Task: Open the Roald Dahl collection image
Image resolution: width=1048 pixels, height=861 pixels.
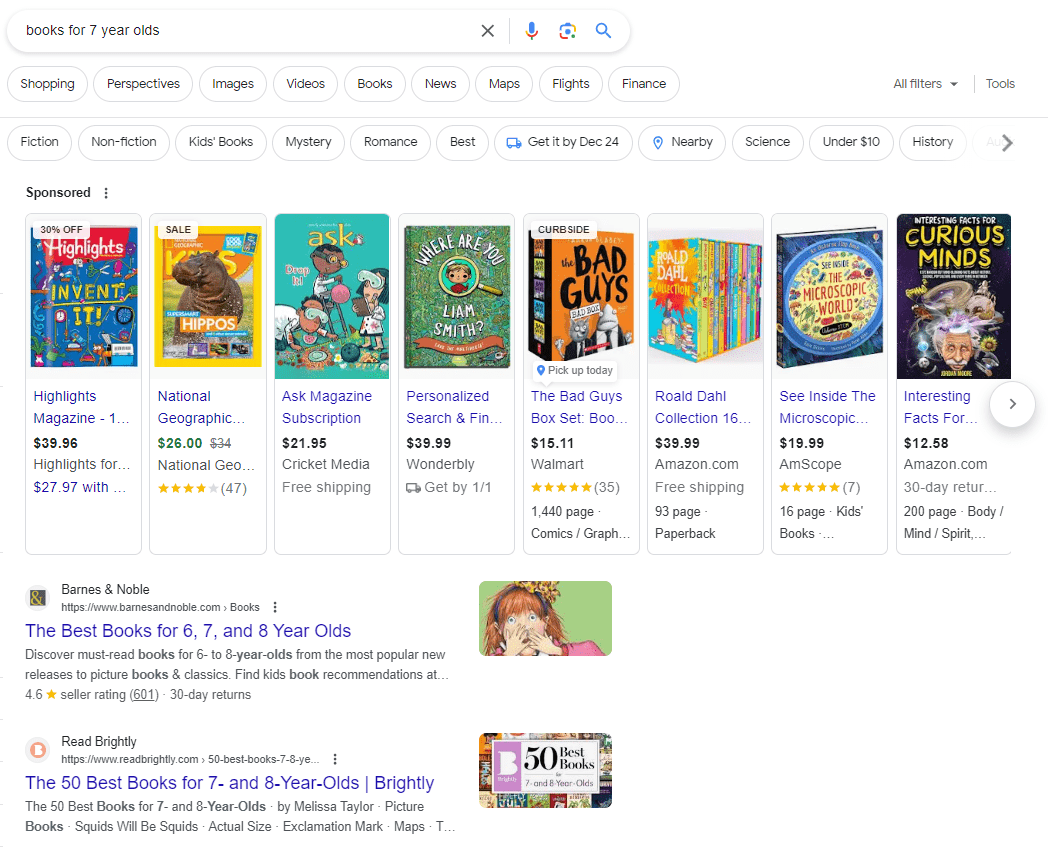Action: [705, 296]
